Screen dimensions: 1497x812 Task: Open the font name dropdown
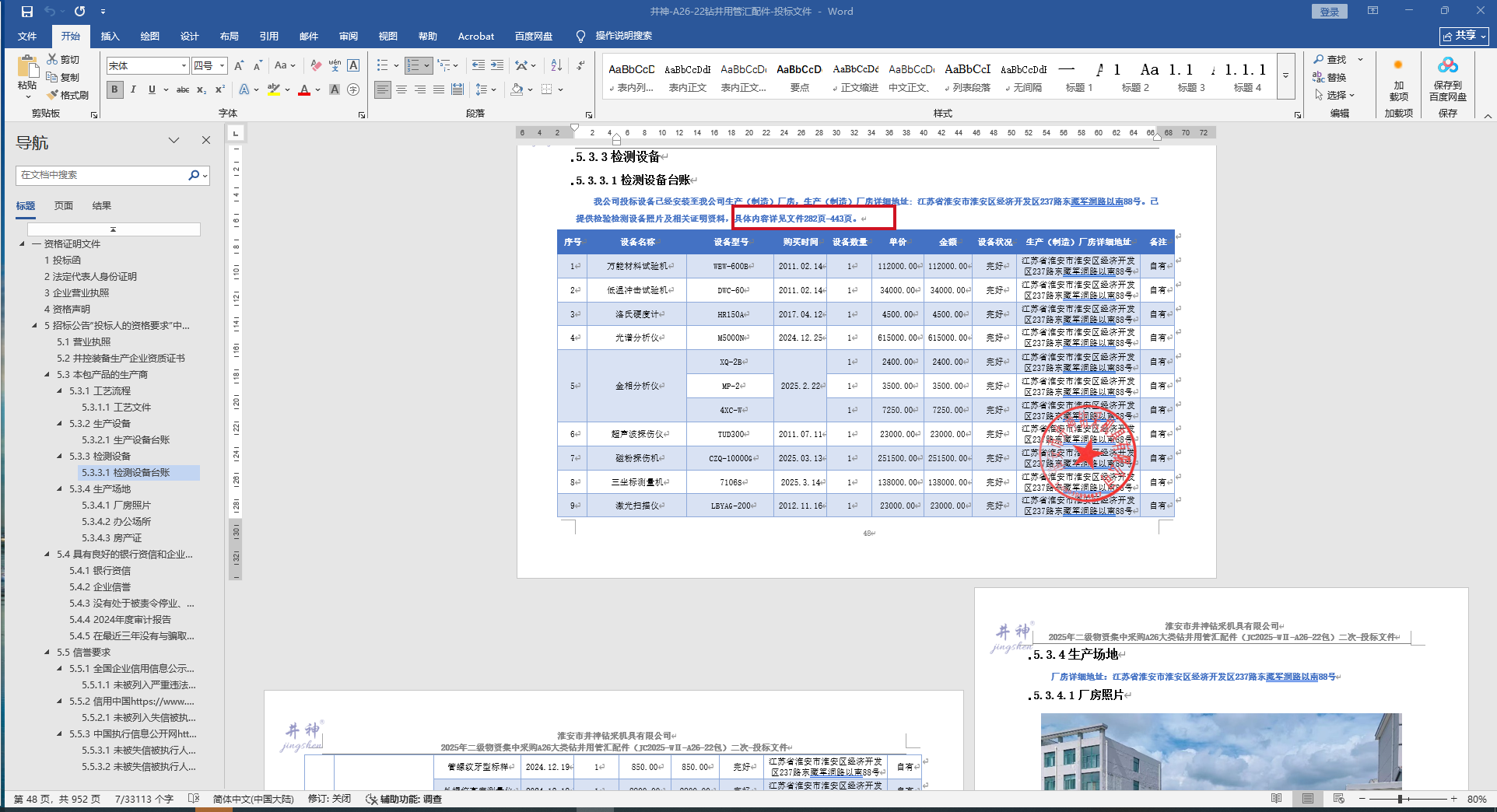[x=184, y=66]
